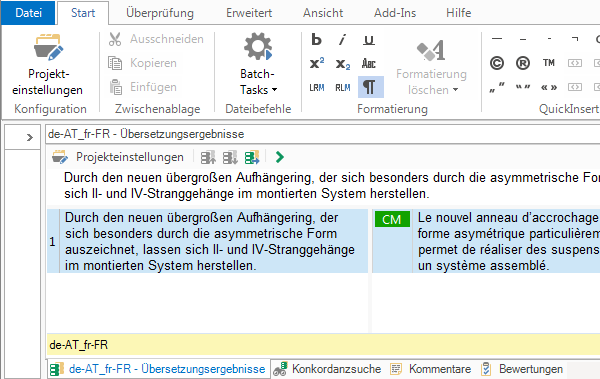Image resolution: width=600 pixels, height=379 pixels.
Task: Open the Formatierung löschen dropdown
Action: [432, 67]
